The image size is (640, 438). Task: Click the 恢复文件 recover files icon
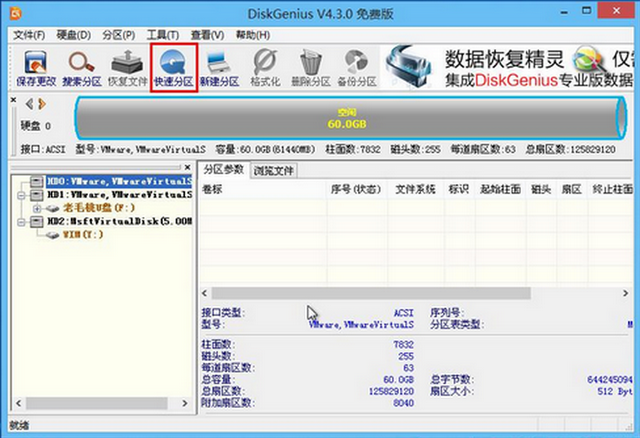(x=127, y=68)
